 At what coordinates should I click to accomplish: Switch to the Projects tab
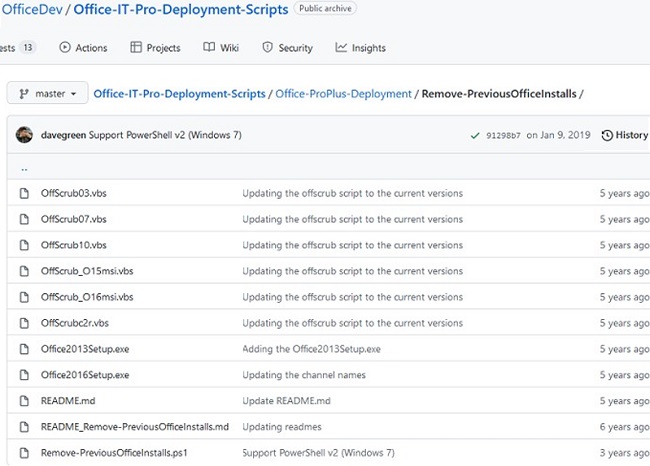pyautogui.click(x=155, y=47)
